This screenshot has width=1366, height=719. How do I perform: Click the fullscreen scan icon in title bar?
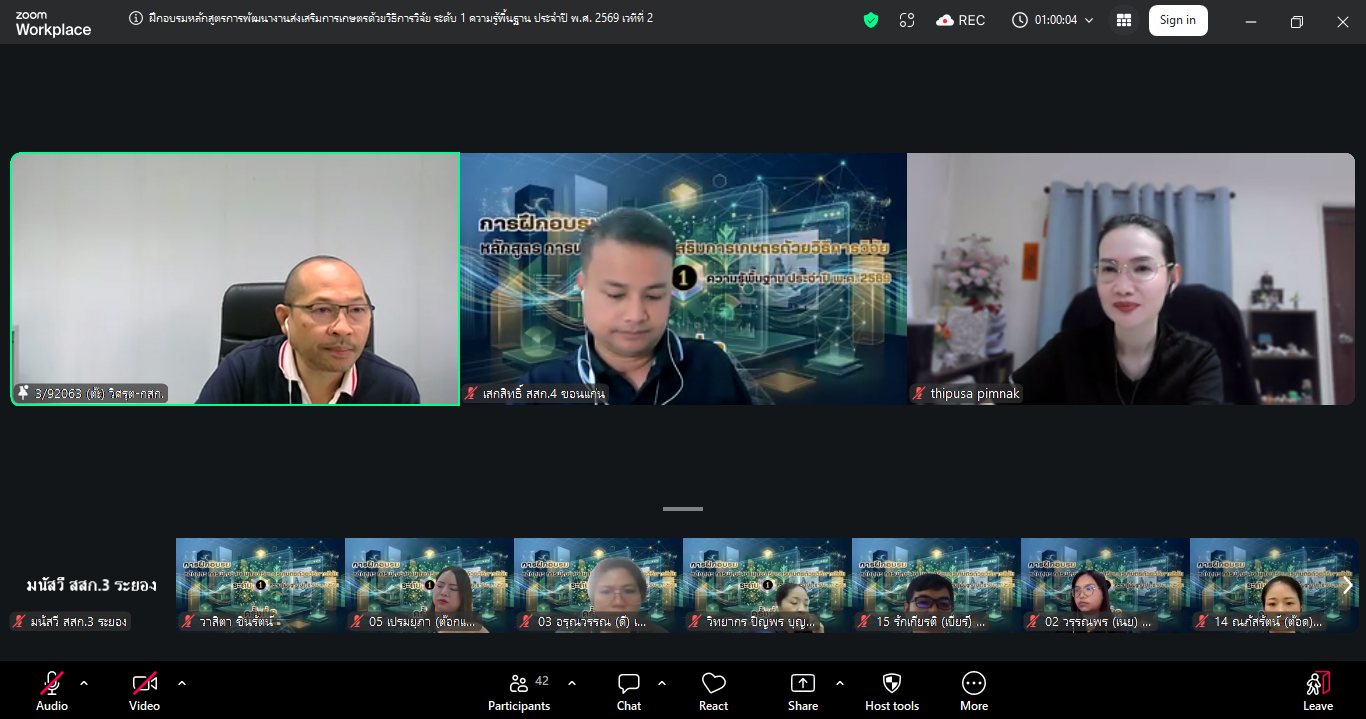click(x=907, y=20)
